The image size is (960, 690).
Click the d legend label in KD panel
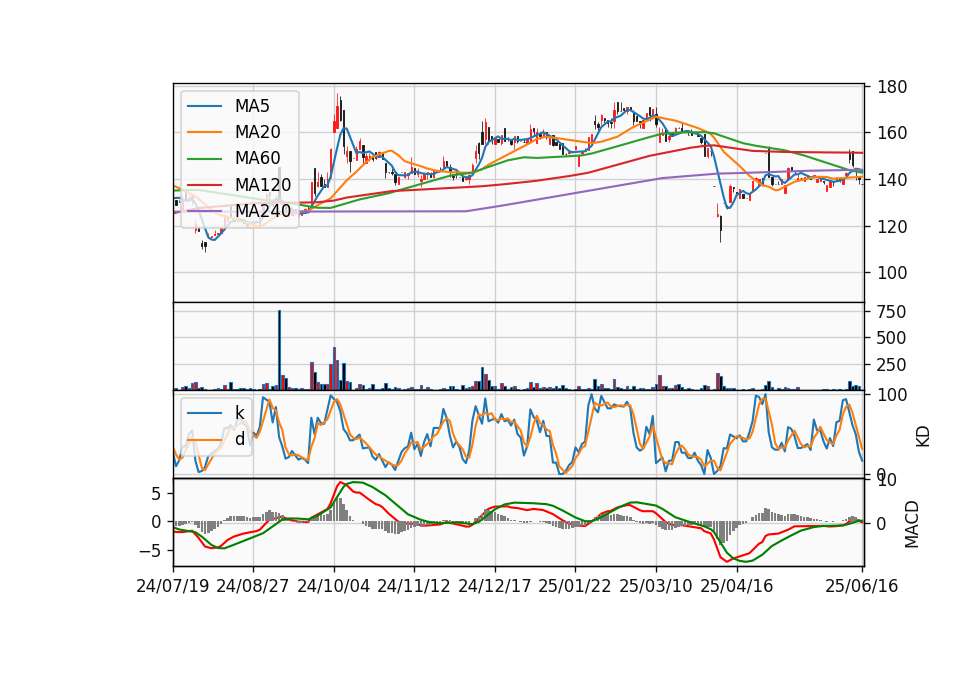pyautogui.click(x=239, y=439)
